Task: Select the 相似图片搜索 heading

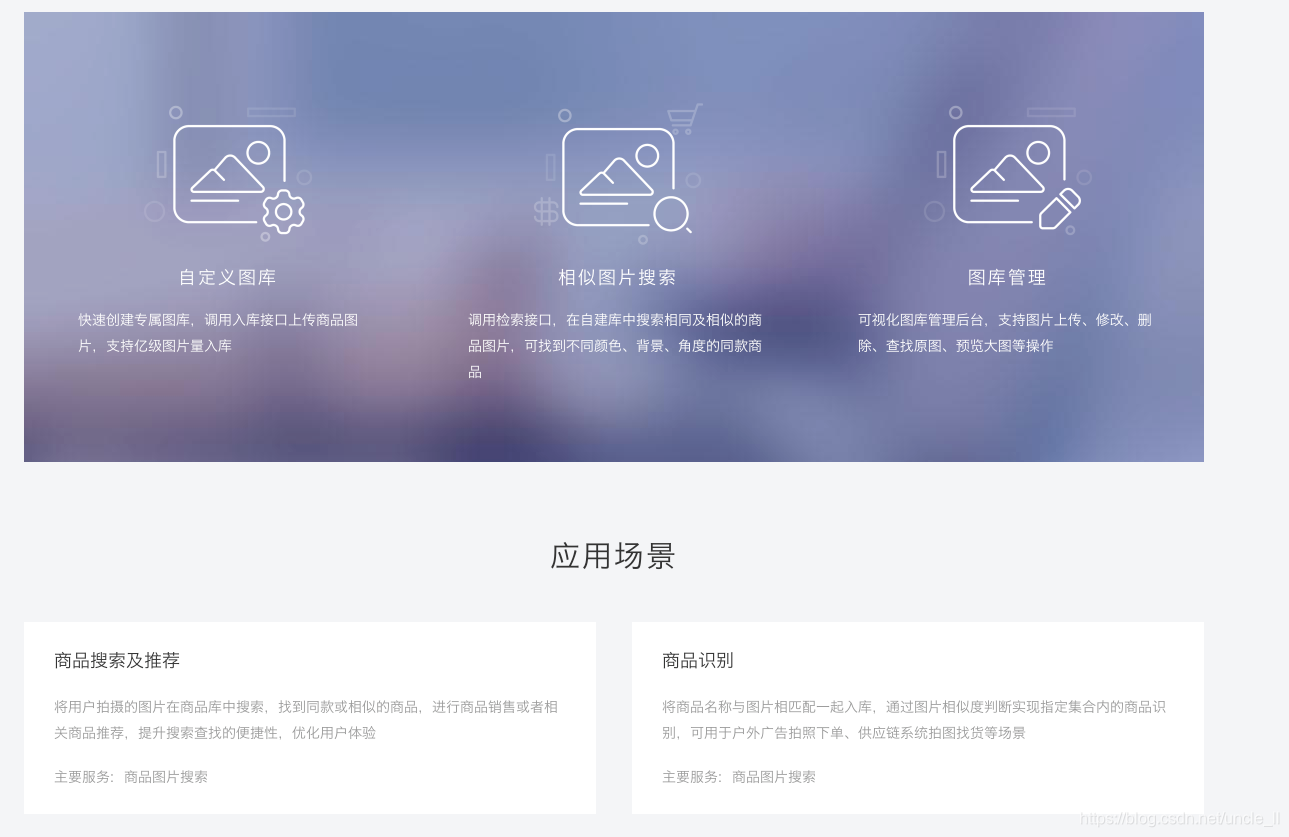Action: tap(617, 278)
